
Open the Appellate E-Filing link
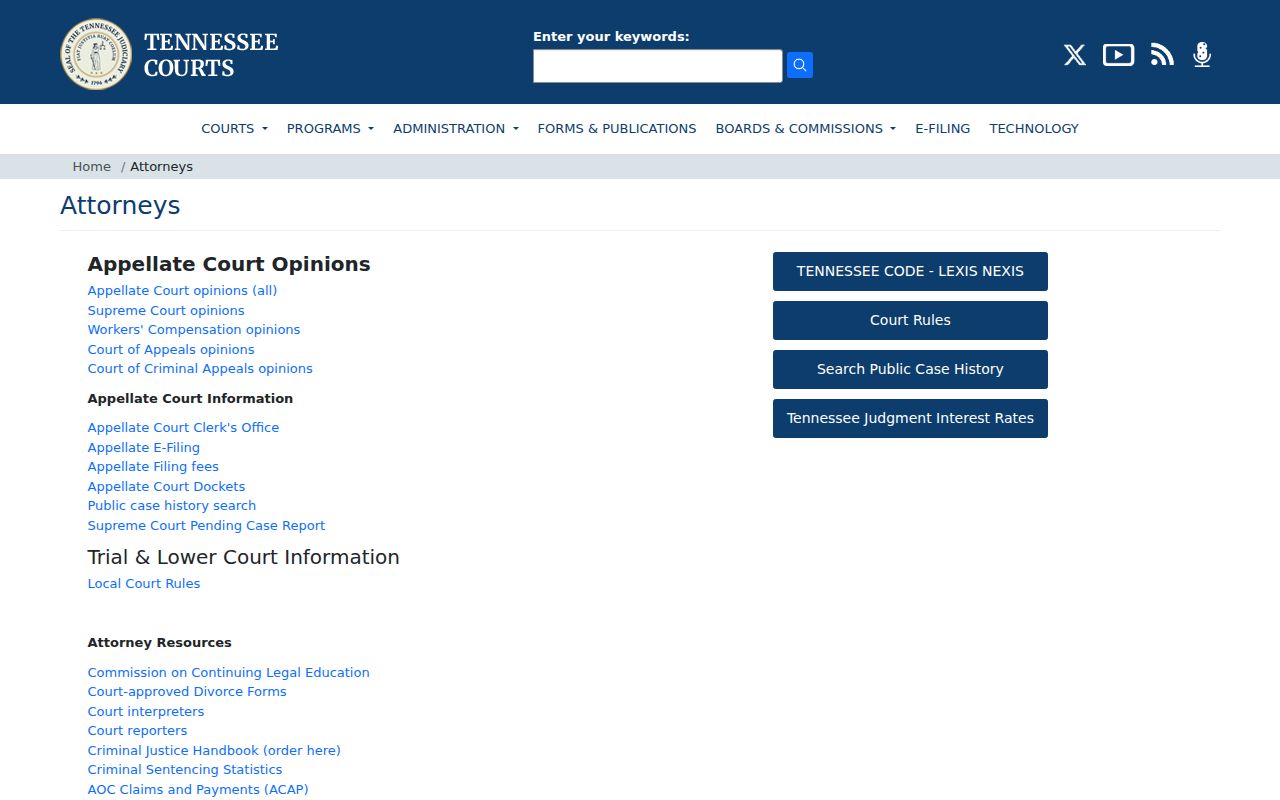[144, 448]
